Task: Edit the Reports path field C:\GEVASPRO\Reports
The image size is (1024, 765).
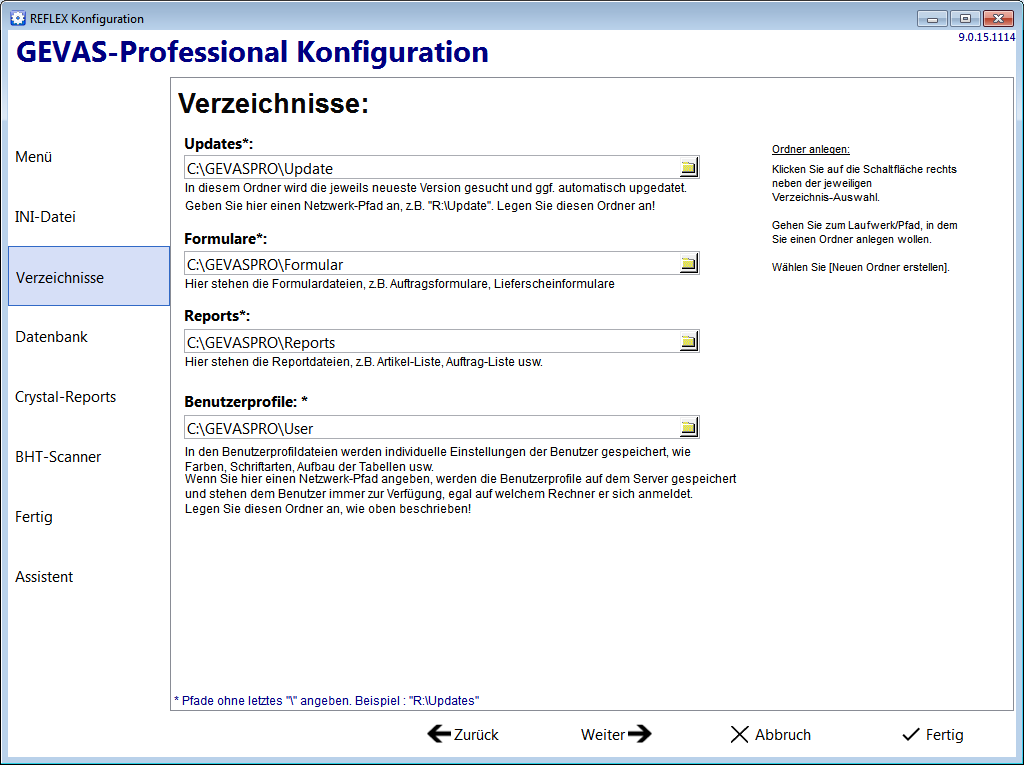Action: point(432,342)
